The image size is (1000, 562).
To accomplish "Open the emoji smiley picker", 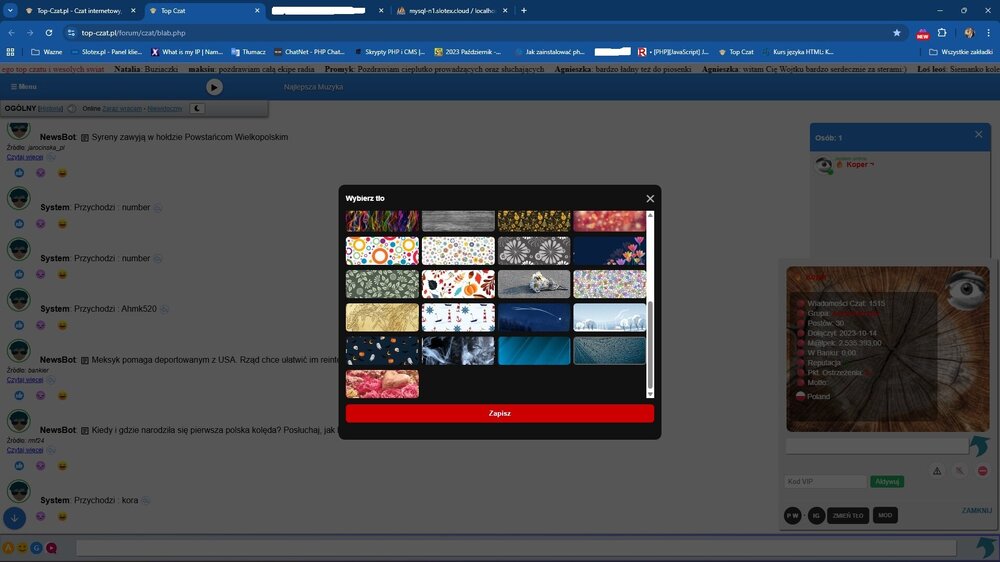I will pos(22,548).
